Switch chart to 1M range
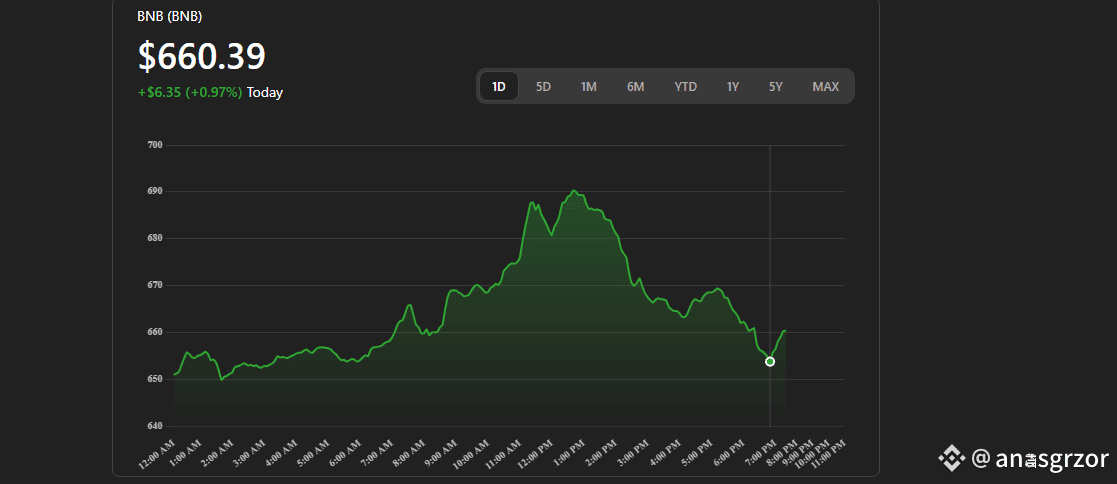Image resolution: width=1117 pixels, height=484 pixels. pyautogui.click(x=588, y=86)
